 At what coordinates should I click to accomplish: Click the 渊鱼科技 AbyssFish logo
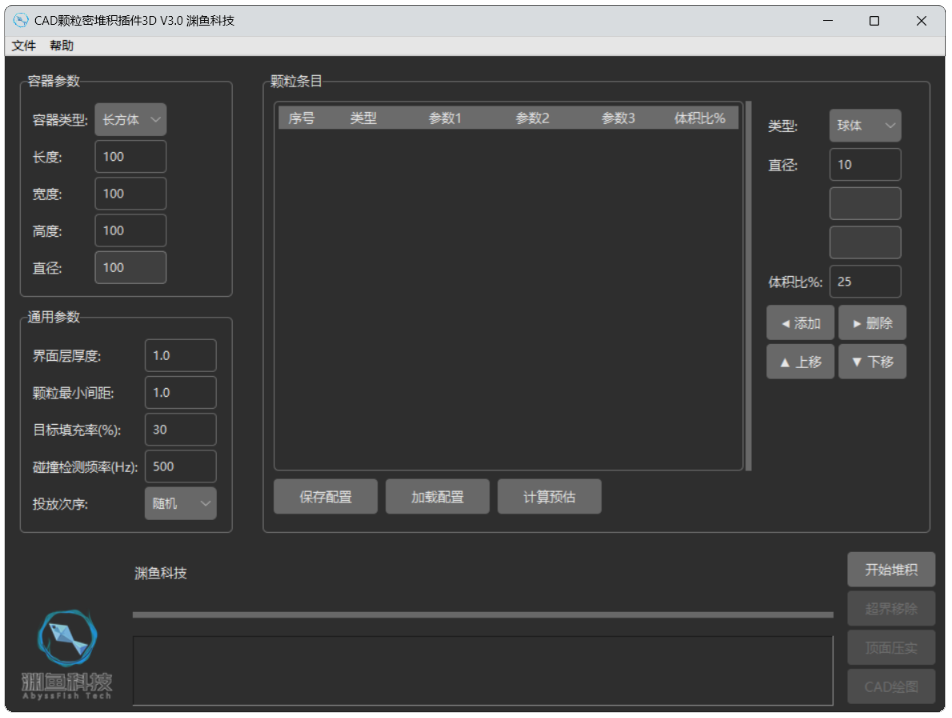67,655
